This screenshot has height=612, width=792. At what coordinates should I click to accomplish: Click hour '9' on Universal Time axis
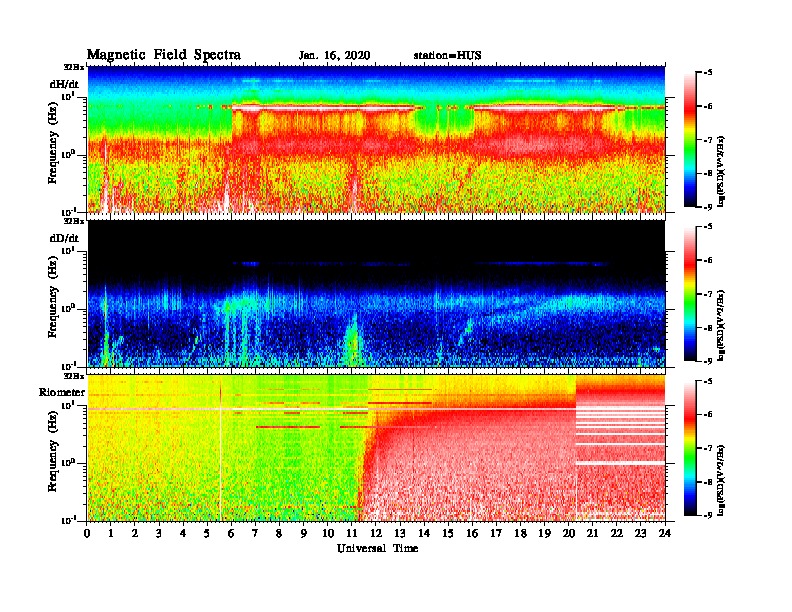[304, 533]
